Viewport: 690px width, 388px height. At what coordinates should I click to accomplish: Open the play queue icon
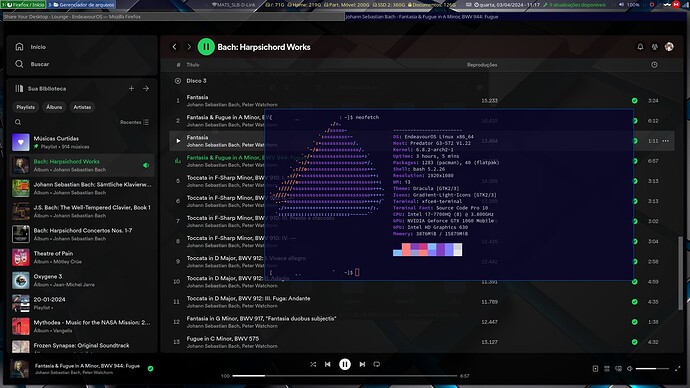(x=607, y=369)
